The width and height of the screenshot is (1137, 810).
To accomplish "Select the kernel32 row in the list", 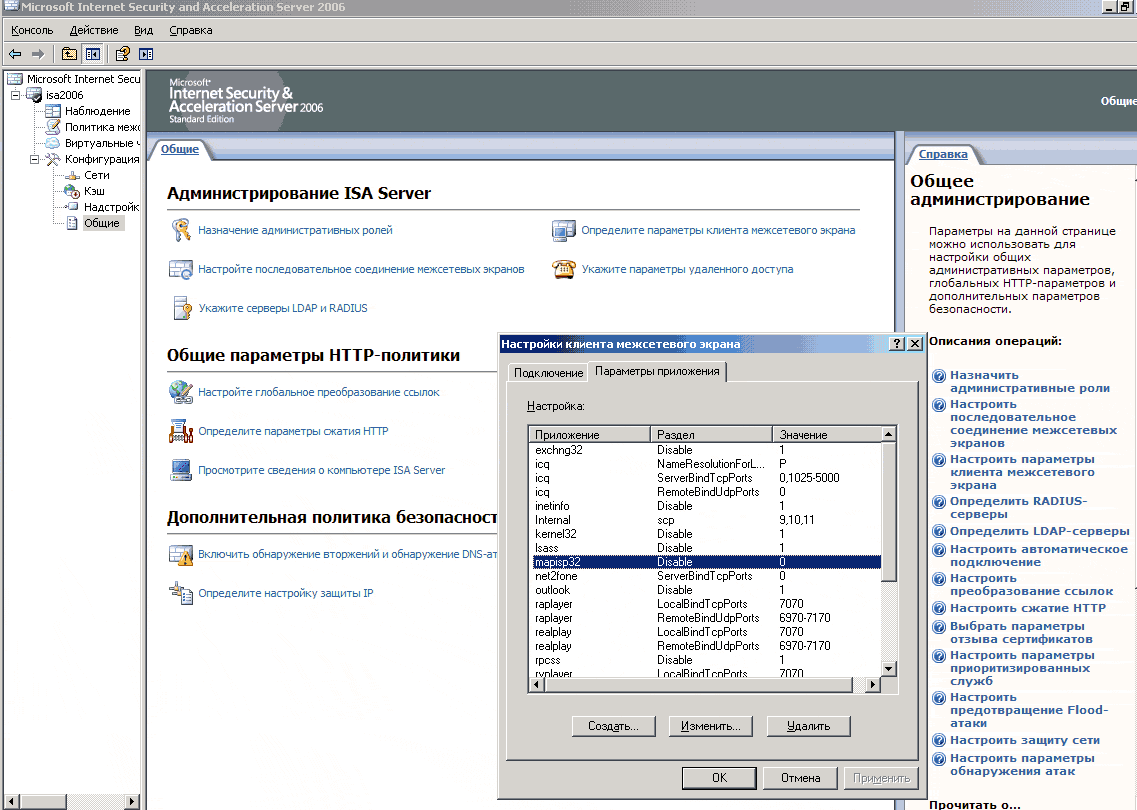I will pos(706,534).
